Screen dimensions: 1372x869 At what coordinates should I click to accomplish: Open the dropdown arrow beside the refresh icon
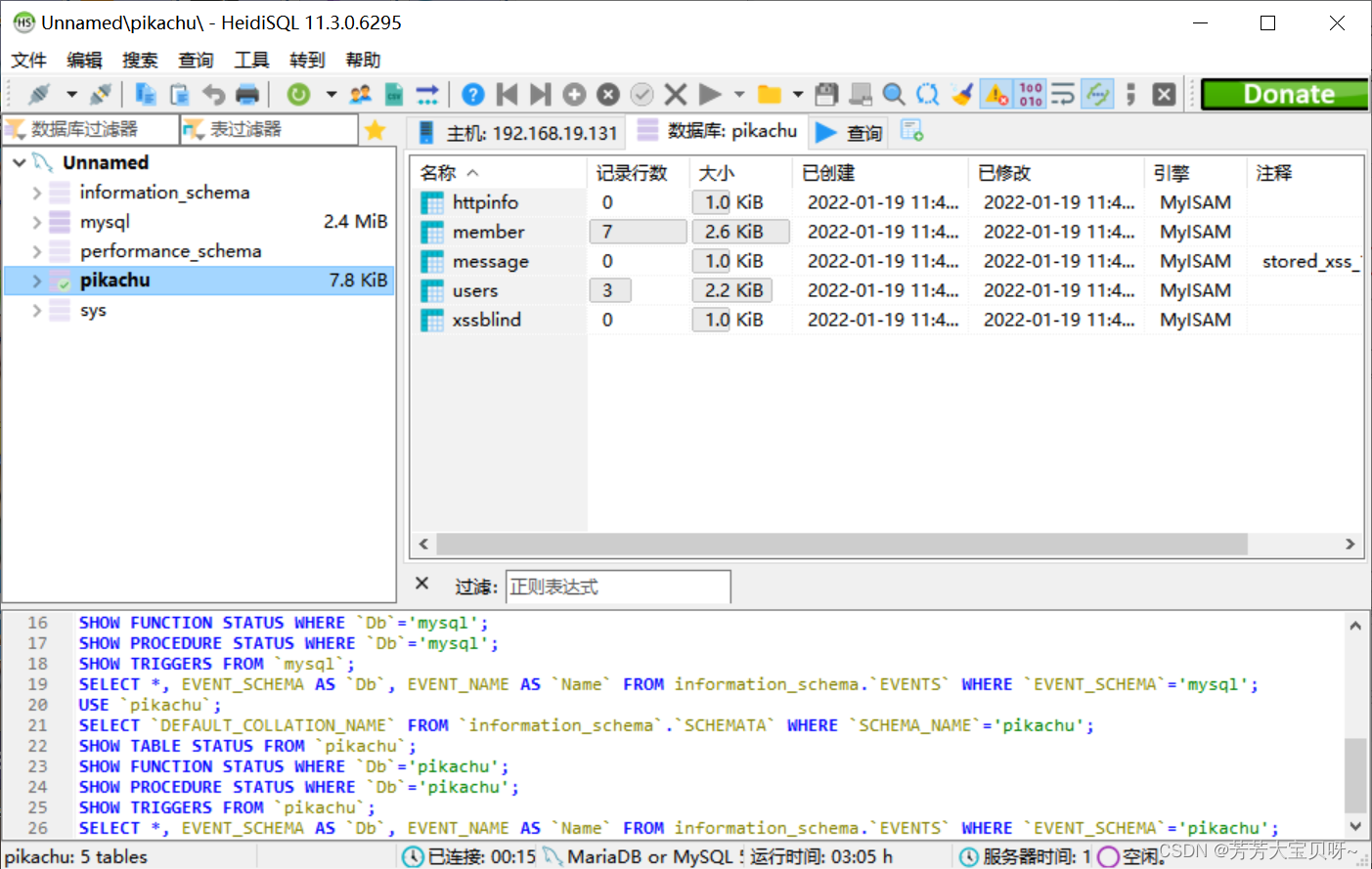(x=332, y=94)
